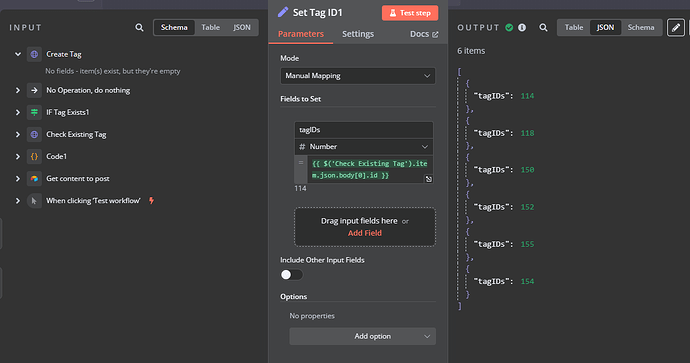
Task: Click the node title pencil icon
Action: pos(283,12)
